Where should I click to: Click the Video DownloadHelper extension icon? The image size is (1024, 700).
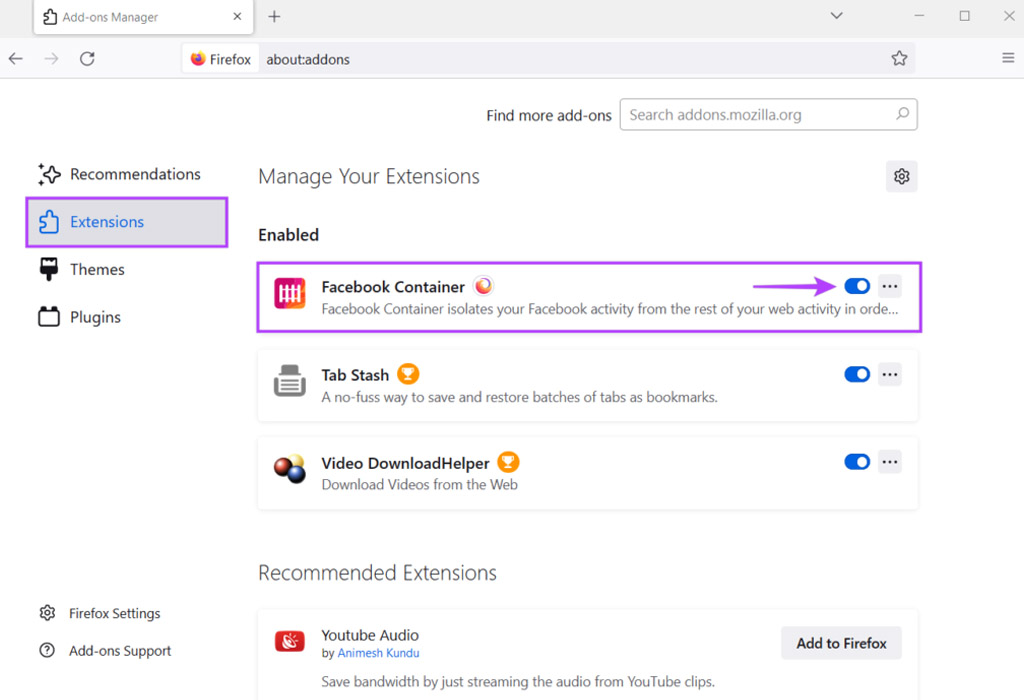[290, 470]
